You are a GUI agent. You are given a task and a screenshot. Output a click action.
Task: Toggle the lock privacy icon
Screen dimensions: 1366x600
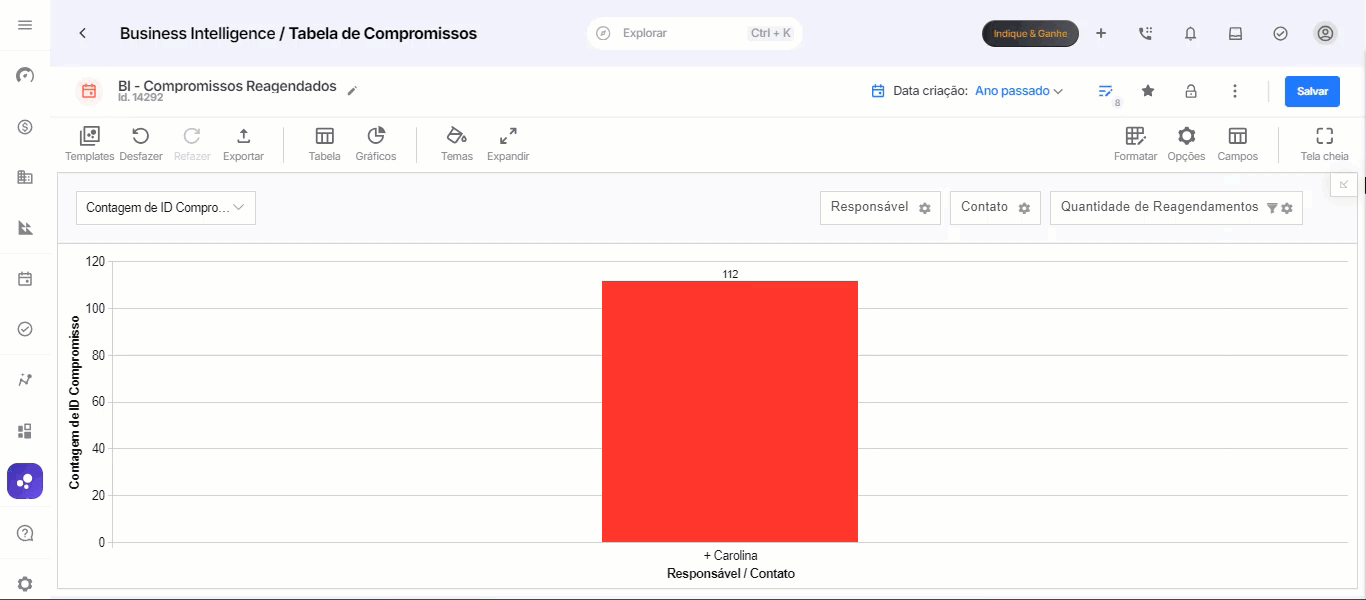pyautogui.click(x=1191, y=91)
